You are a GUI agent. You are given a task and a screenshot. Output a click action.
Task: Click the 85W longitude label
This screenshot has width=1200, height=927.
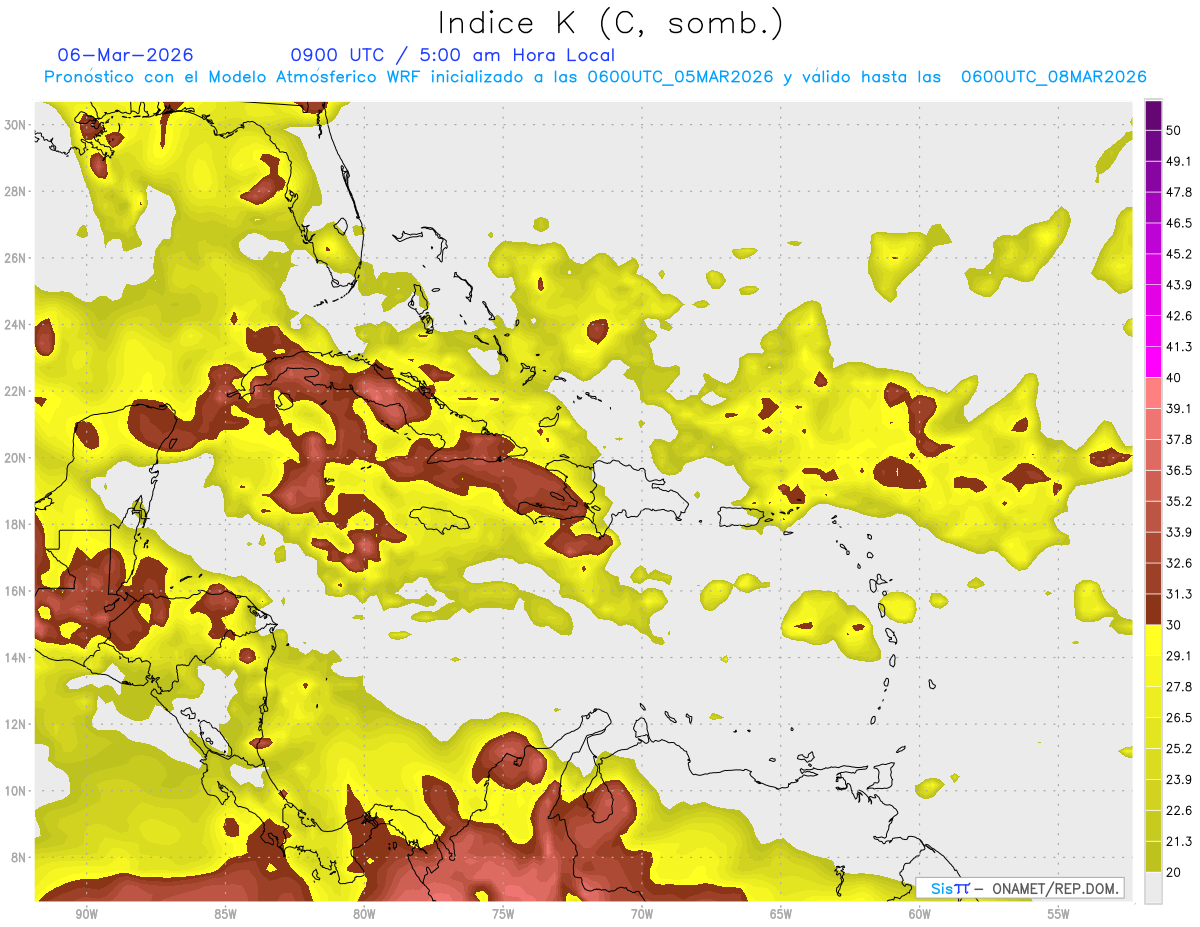[225, 914]
